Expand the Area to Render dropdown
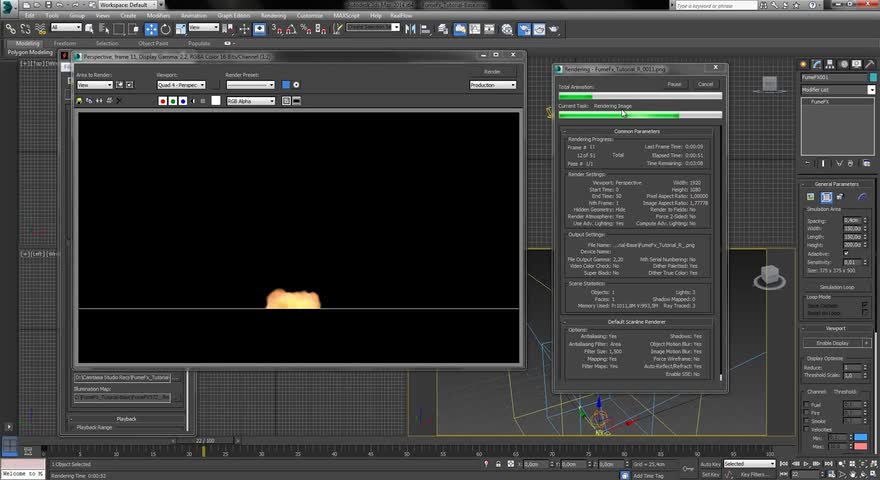Image resolution: width=880 pixels, height=480 pixels. pos(95,85)
